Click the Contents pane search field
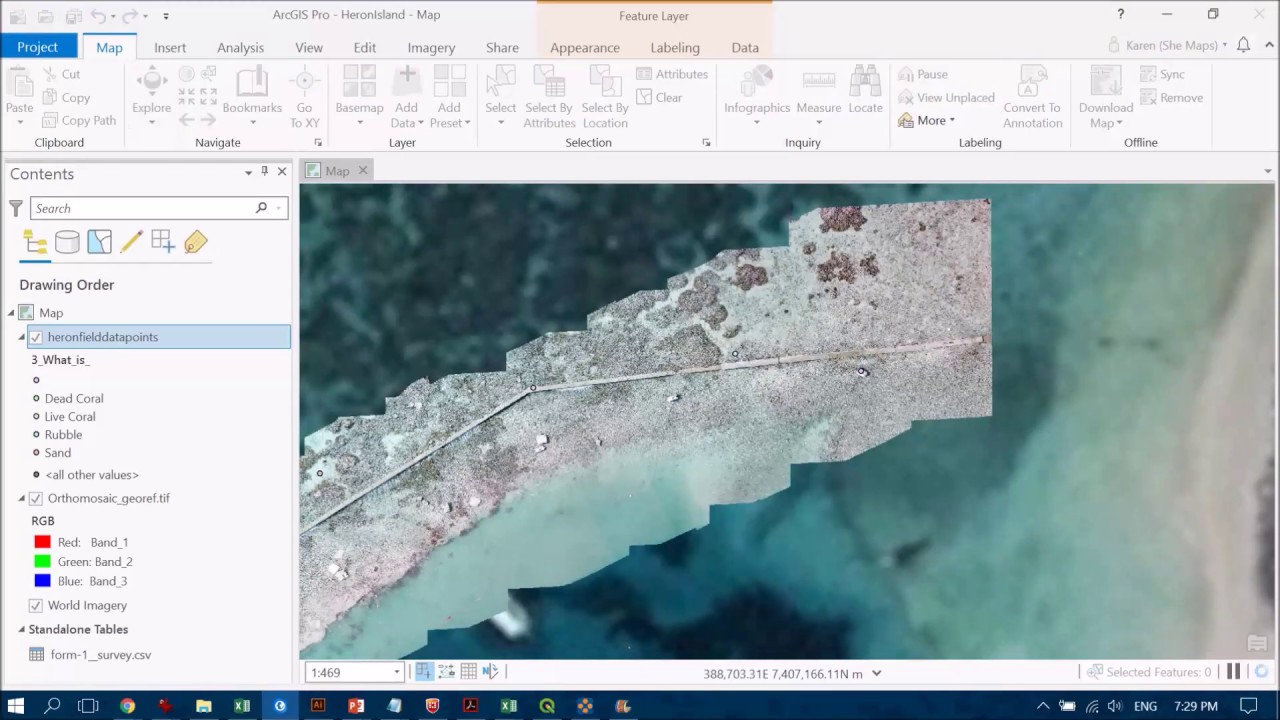This screenshot has height=720, width=1280. (145, 208)
